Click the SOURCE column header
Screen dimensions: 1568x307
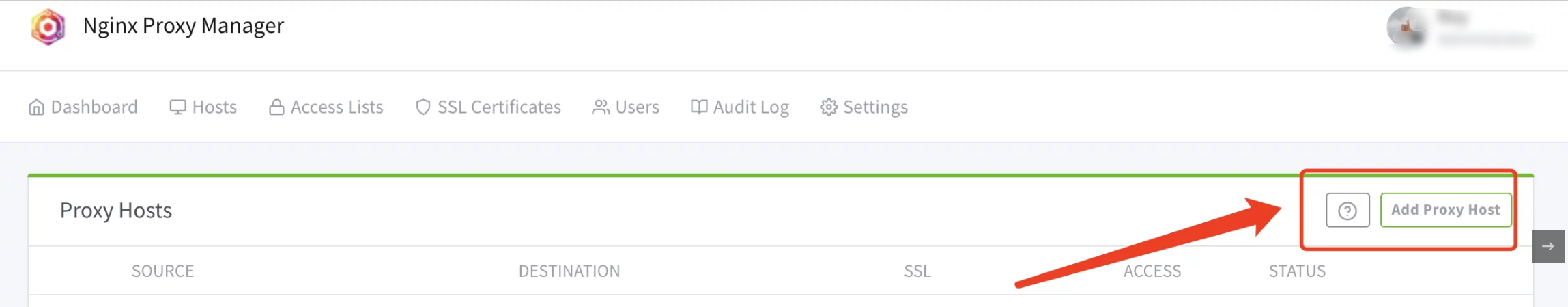point(162,271)
